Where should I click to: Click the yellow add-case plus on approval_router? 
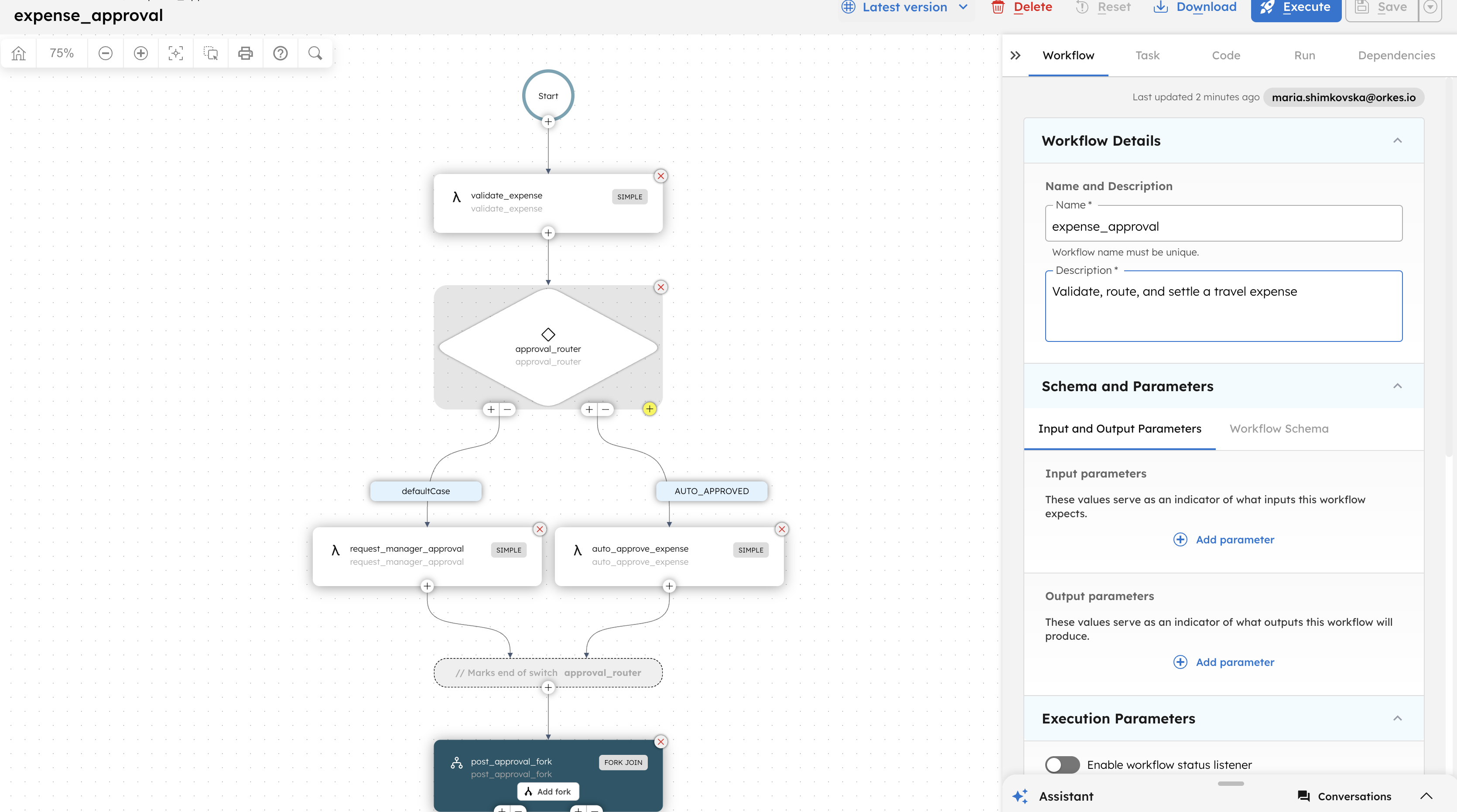coord(649,409)
